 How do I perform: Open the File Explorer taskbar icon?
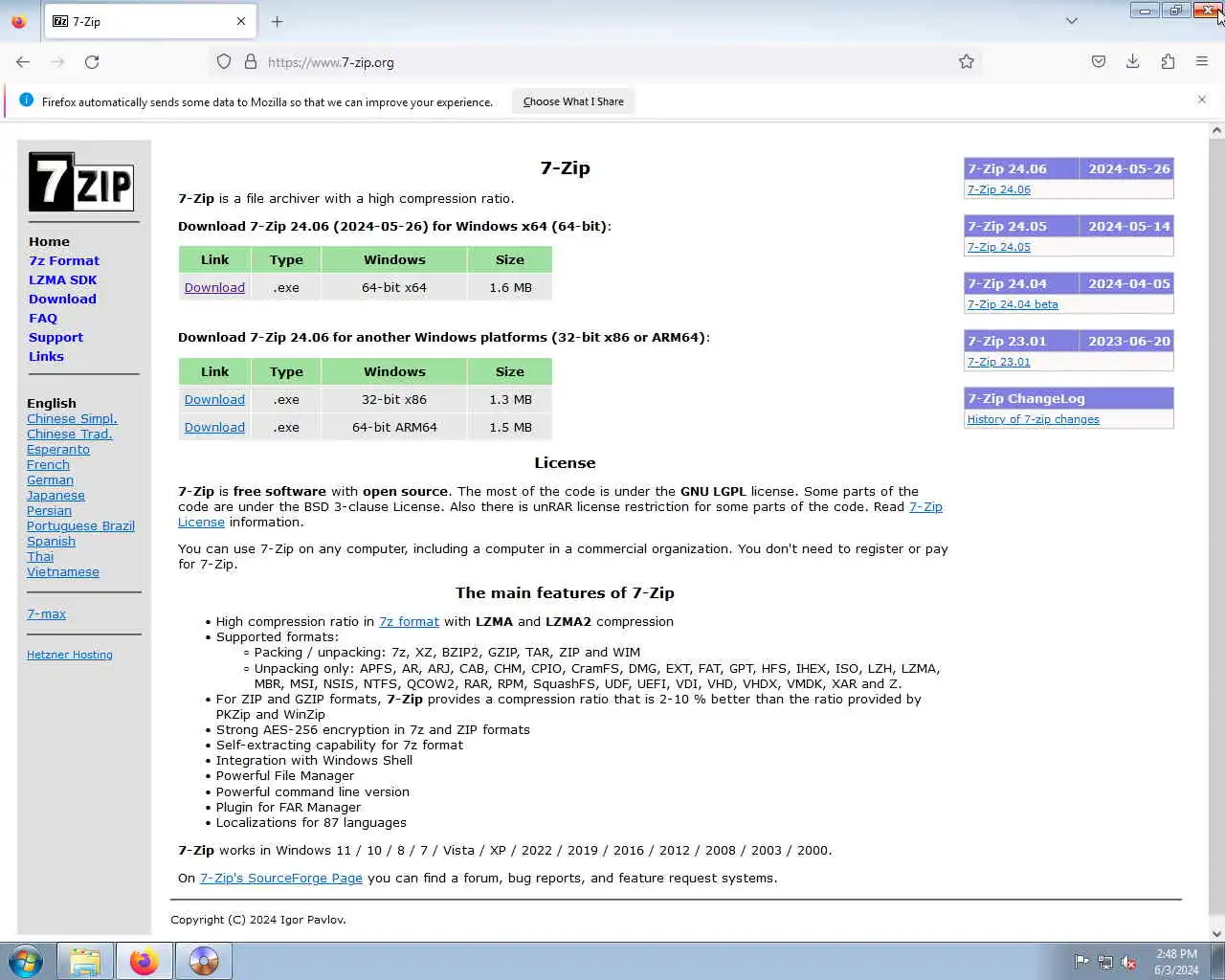85,961
